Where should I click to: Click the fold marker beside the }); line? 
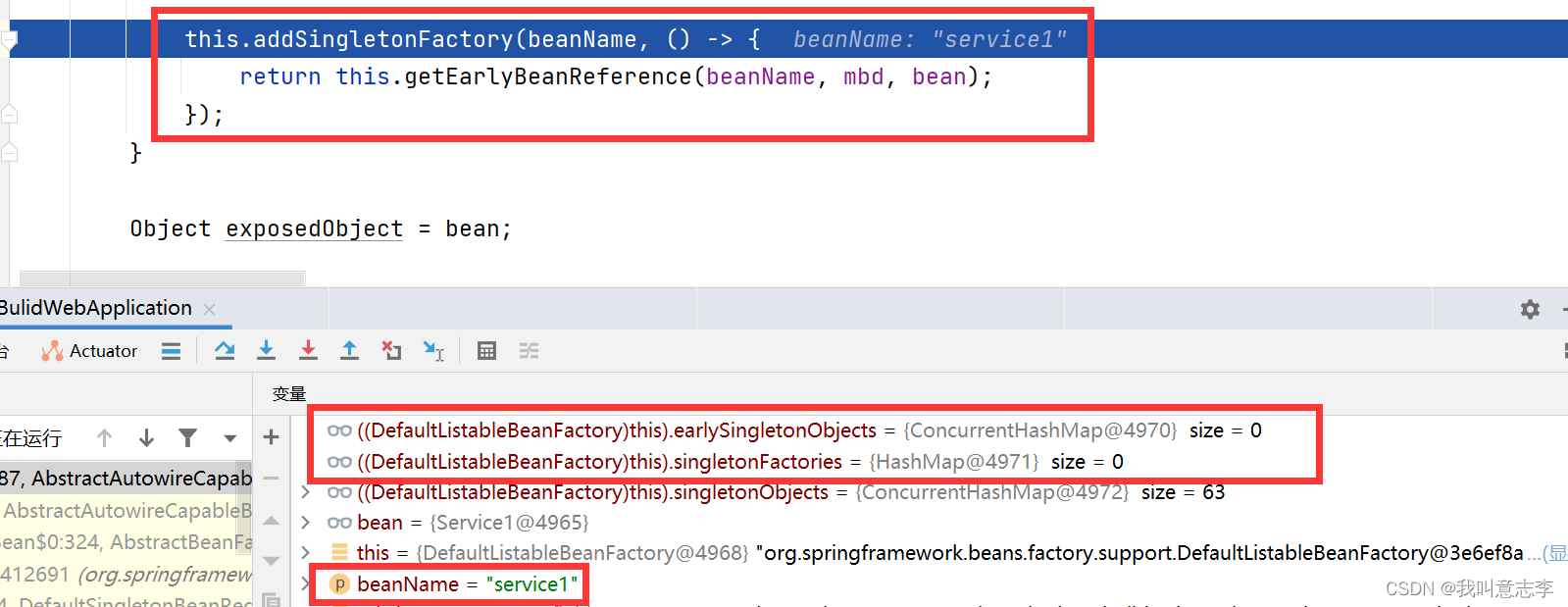pos(9,114)
